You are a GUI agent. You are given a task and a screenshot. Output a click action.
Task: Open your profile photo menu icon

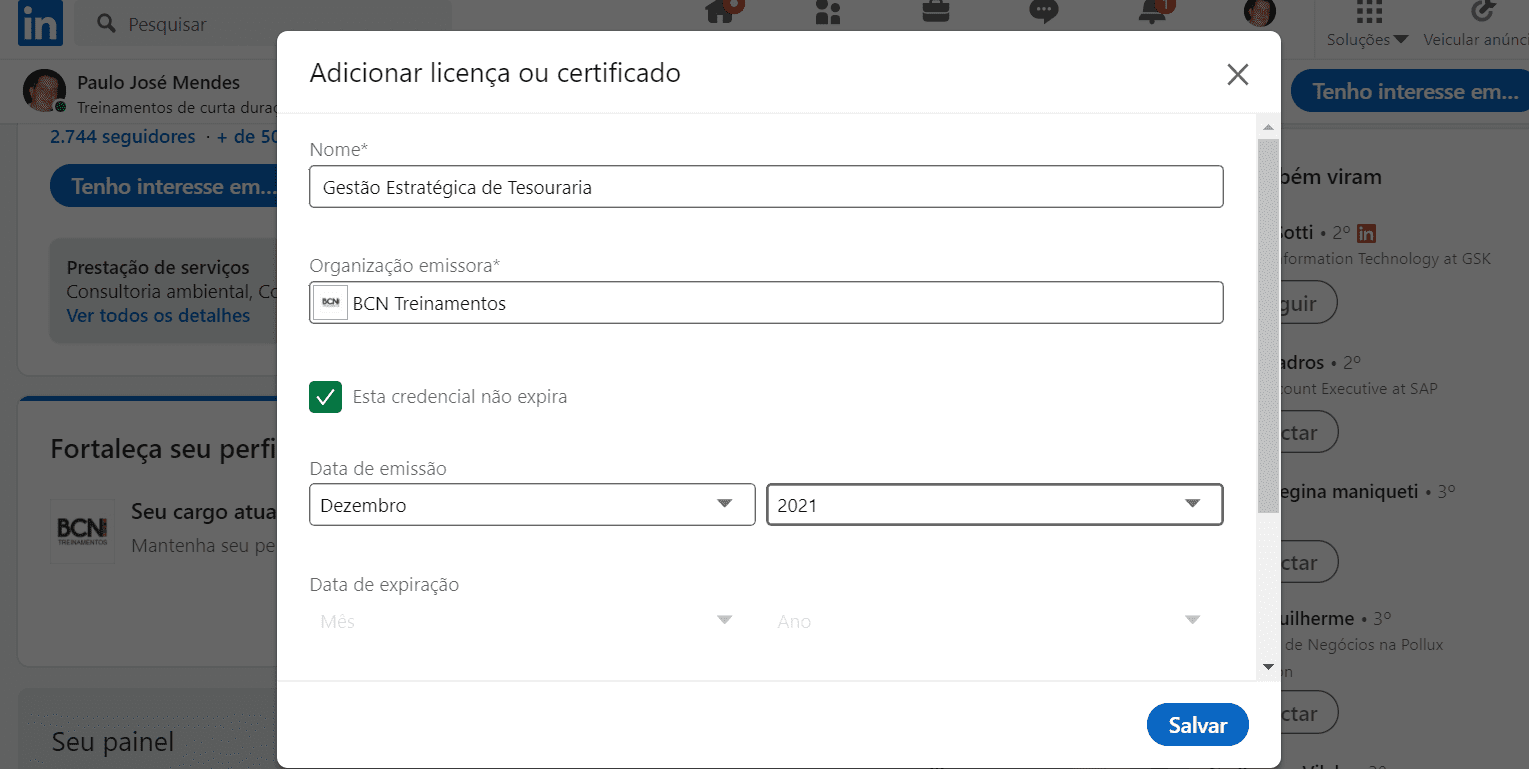(x=1258, y=13)
